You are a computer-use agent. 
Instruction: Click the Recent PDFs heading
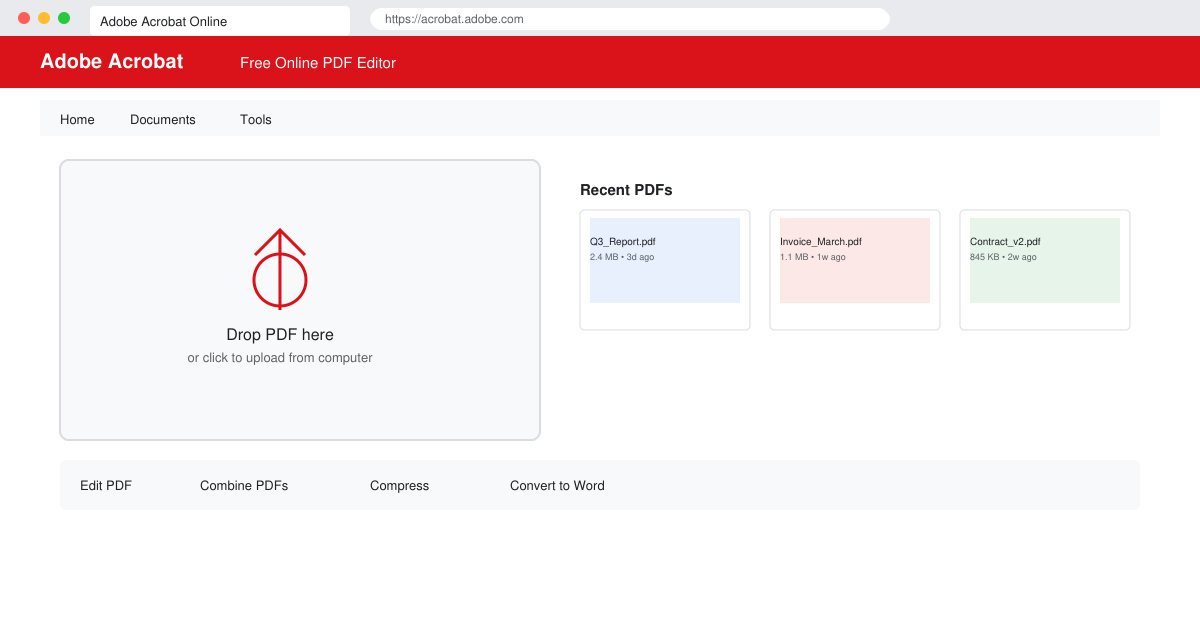pos(626,190)
